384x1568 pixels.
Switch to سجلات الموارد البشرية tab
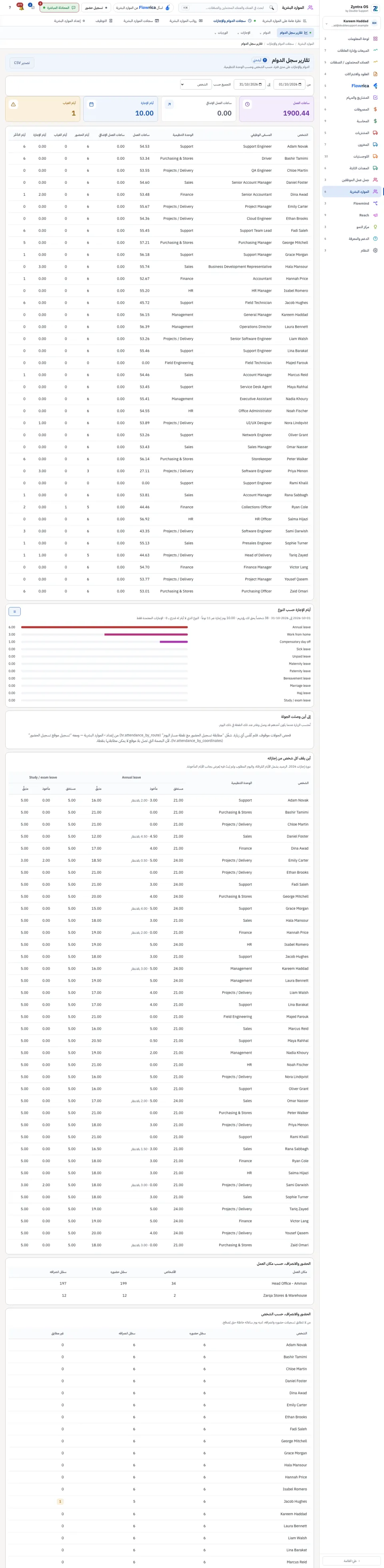tap(140, 21)
